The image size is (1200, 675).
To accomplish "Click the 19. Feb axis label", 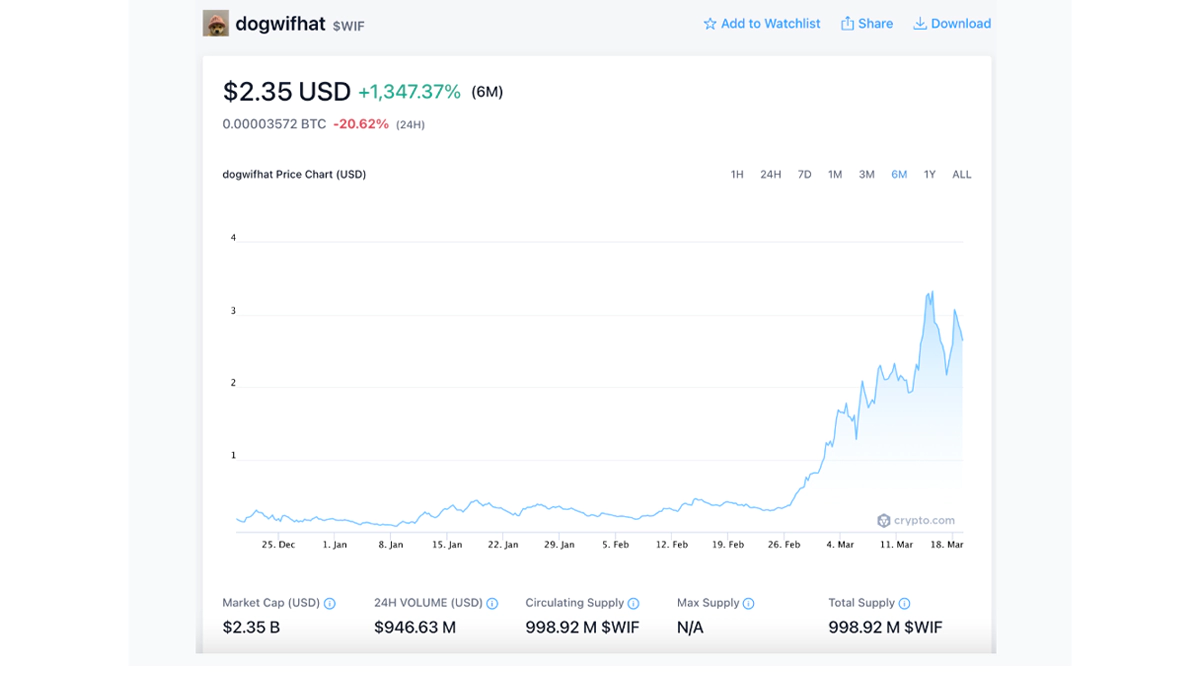I will [x=728, y=545].
